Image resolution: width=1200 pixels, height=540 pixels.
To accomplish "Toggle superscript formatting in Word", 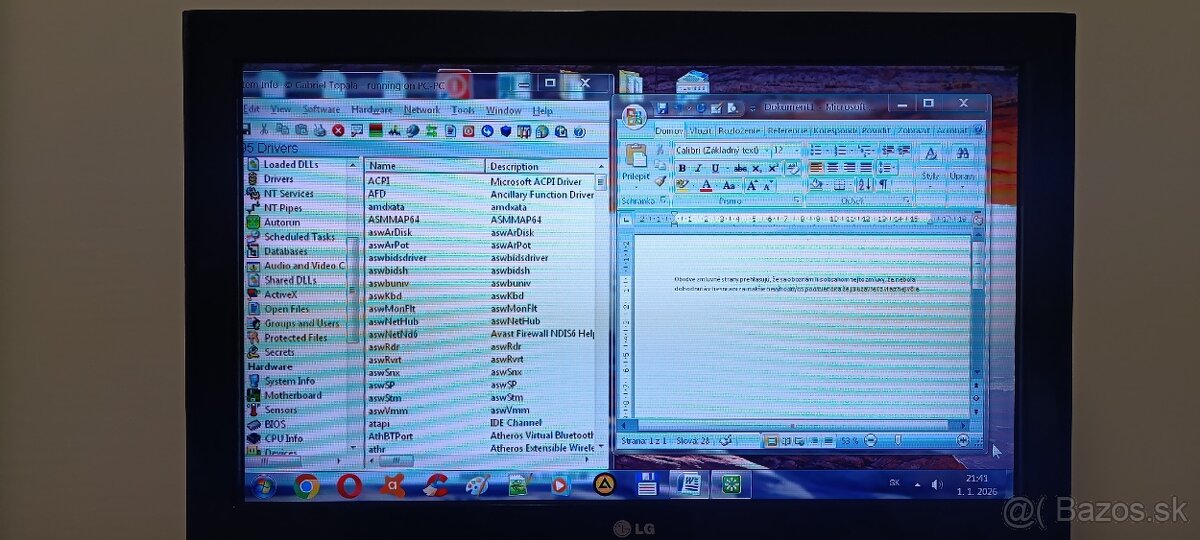I will point(773,168).
